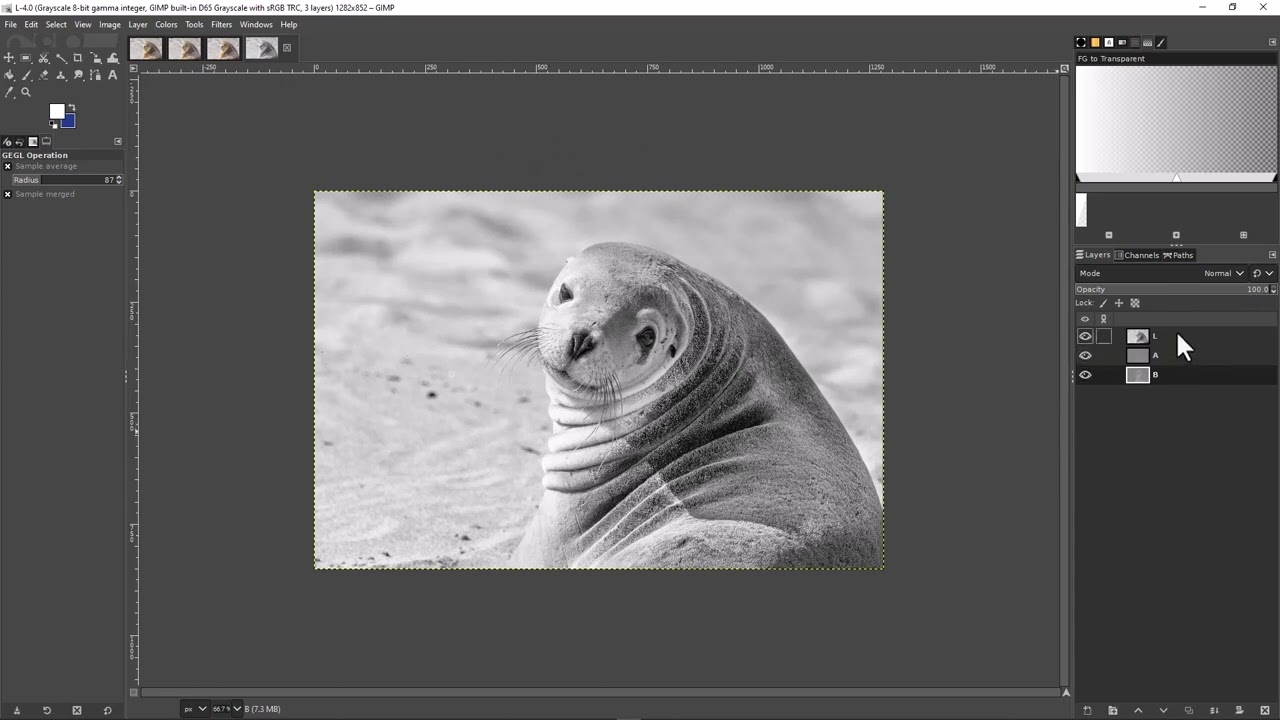Delete tool preset icon
This screenshot has width=1280, height=720.
(x=77, y=710)
